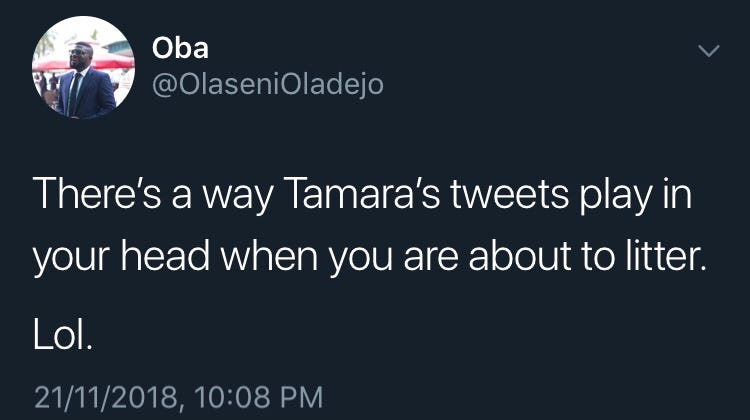The height and width of the screenshot is (420, 750).
Task: Open Oba's circular profile picture
Action: coord(83,67)
